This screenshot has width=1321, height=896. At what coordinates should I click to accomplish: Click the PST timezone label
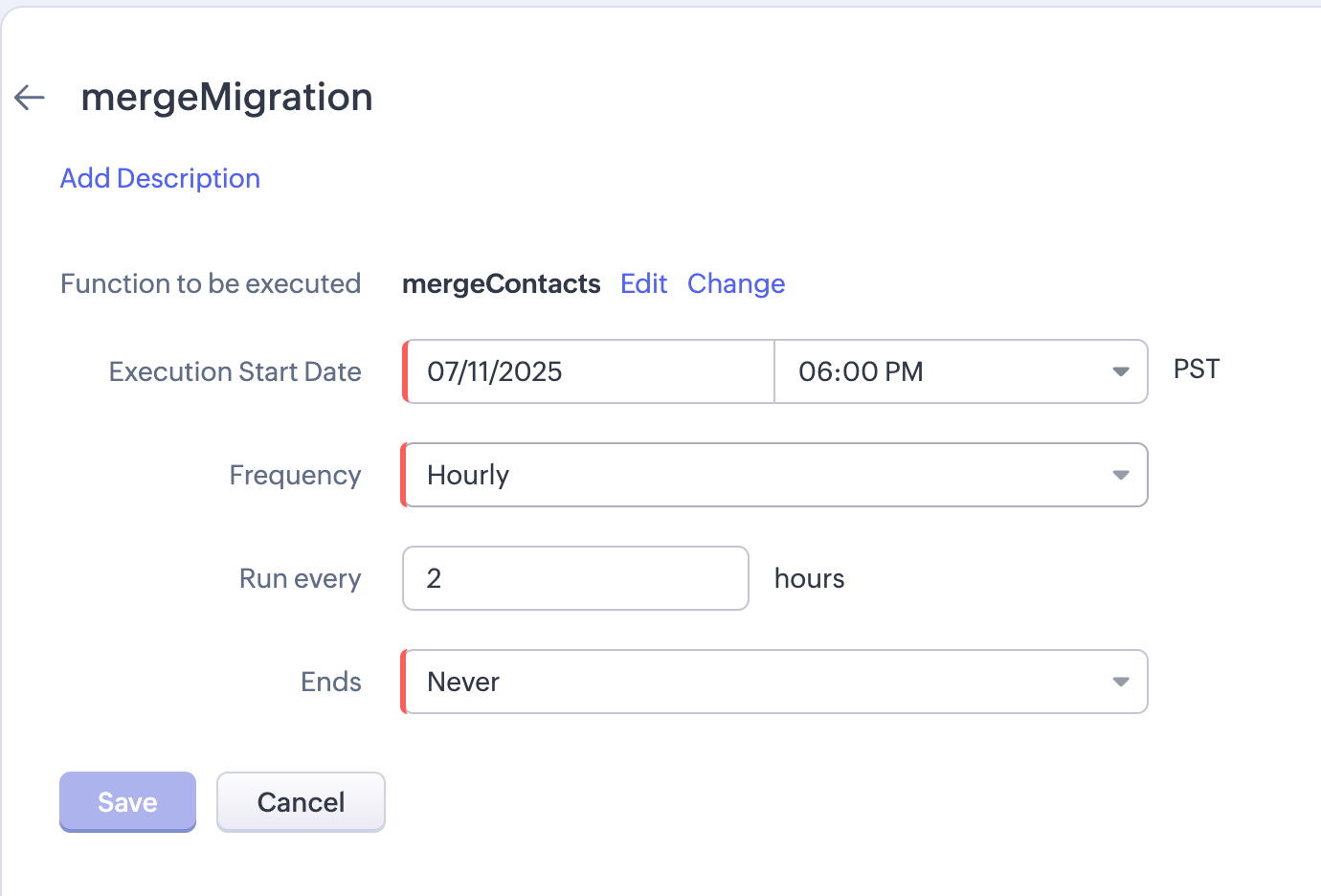pyautogui.click(x=1197, y=370)
